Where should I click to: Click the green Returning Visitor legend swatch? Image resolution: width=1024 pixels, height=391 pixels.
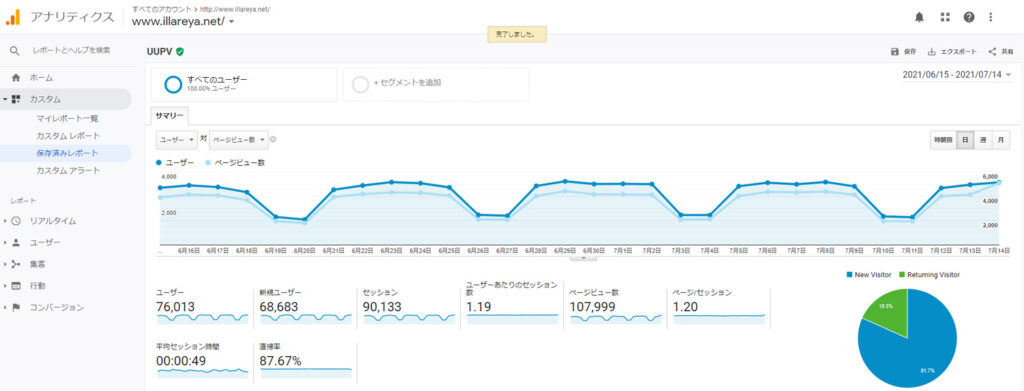pyautogui.click(x=902, y=275)
